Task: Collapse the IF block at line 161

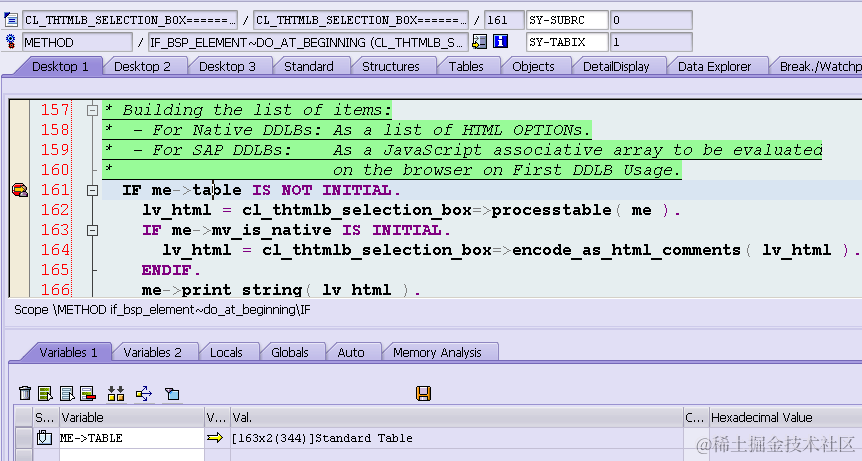Action: [x=92, y=191]
